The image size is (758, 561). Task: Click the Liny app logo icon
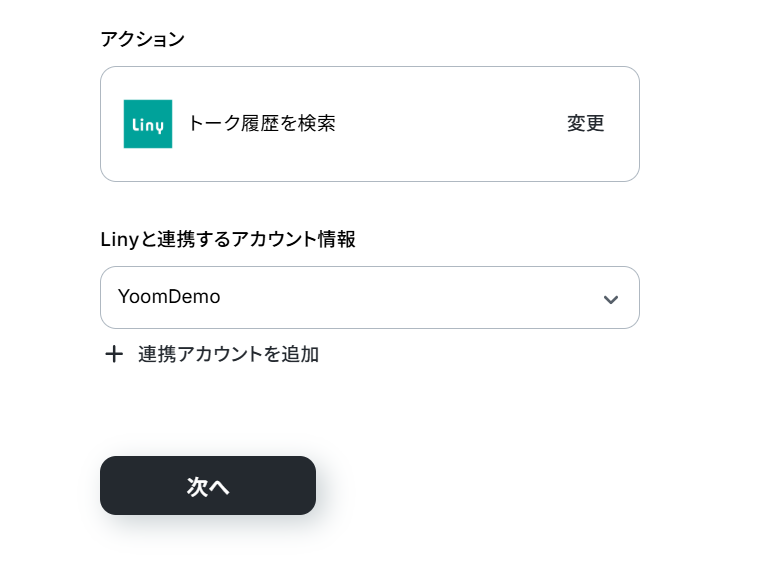(x=148, y=124)
